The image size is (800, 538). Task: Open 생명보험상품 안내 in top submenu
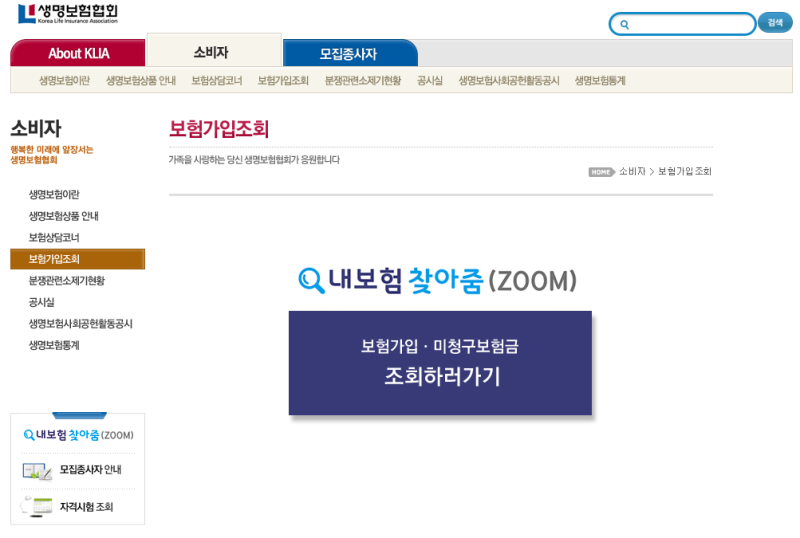141,81
